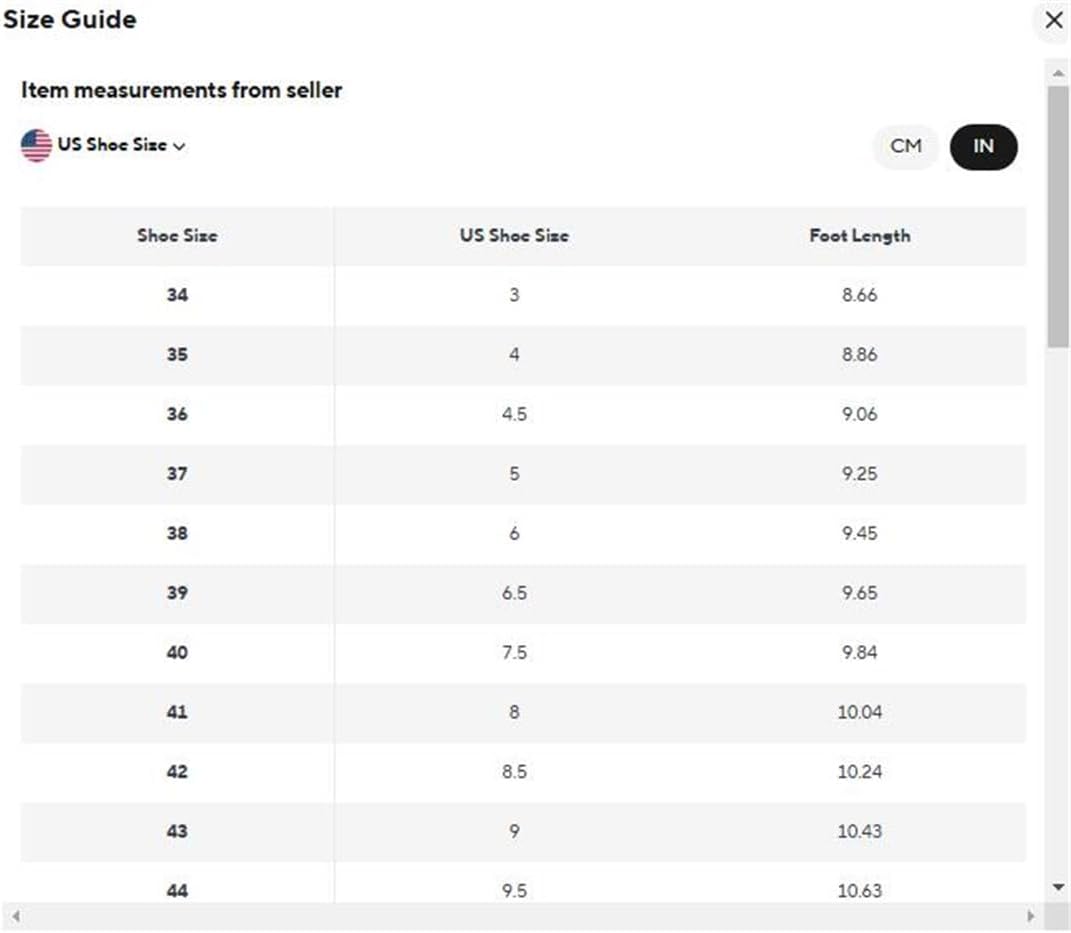
Task: Select the IN unit toggle
Action: click(983, 146)
